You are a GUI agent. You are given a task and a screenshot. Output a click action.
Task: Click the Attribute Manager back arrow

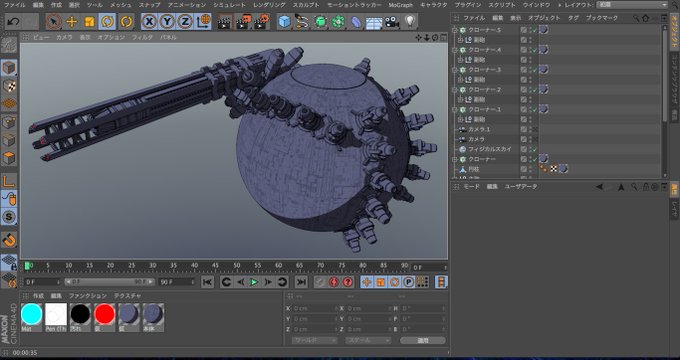[599, 187]
